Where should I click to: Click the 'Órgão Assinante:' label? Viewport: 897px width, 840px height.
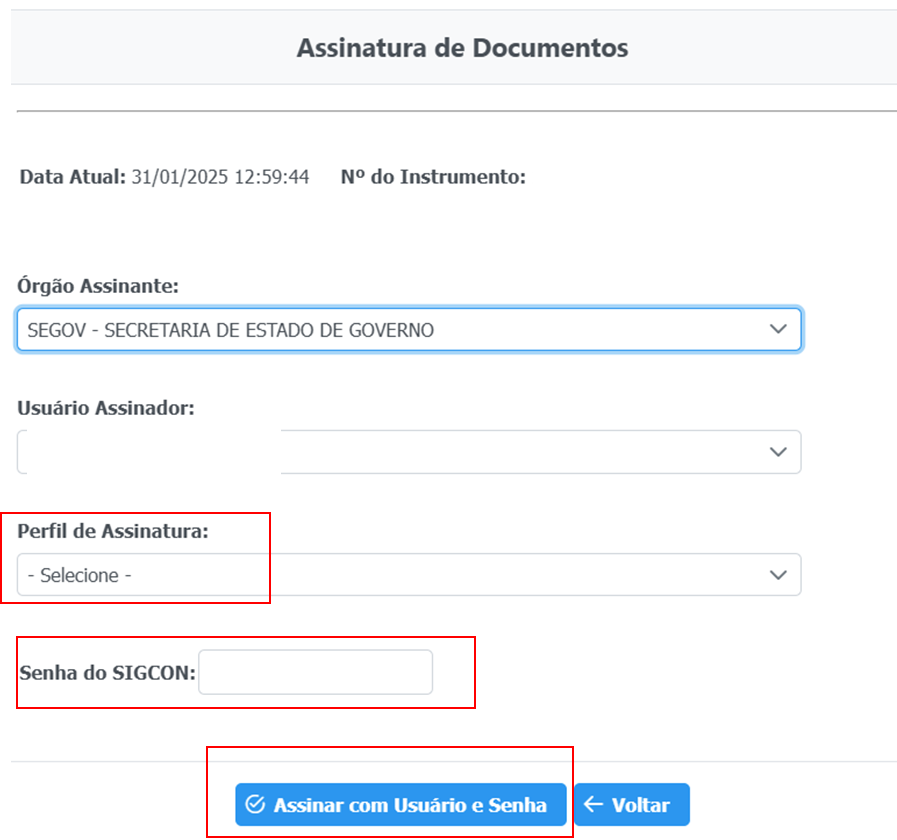click(98, 286)
